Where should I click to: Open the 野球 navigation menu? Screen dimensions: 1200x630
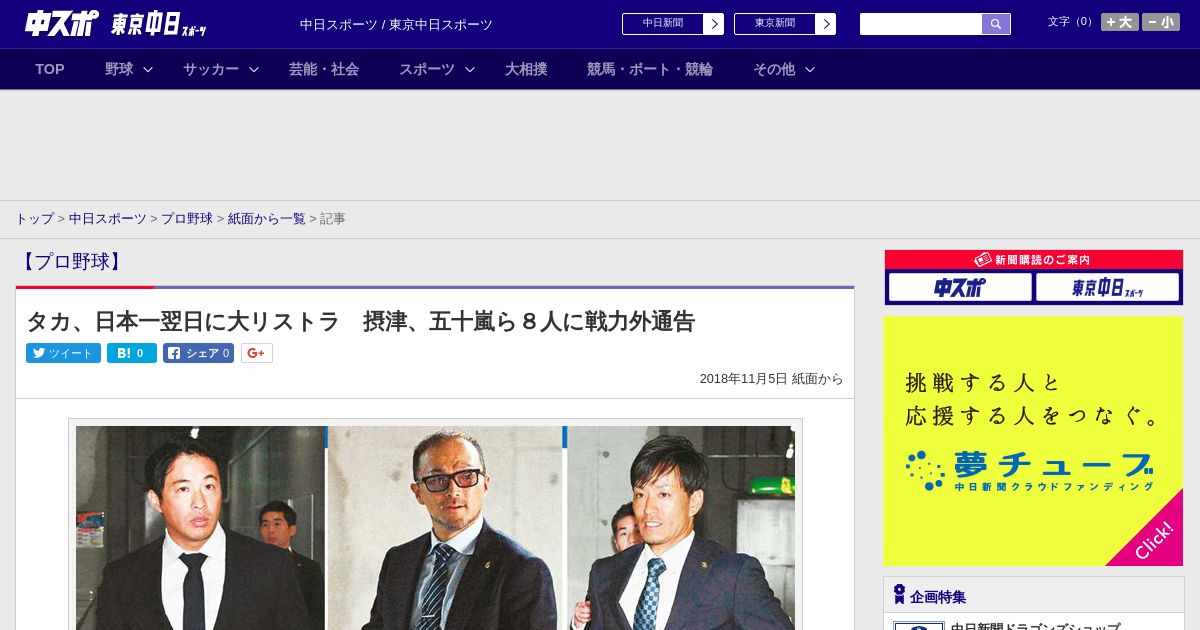coord(119,69)
